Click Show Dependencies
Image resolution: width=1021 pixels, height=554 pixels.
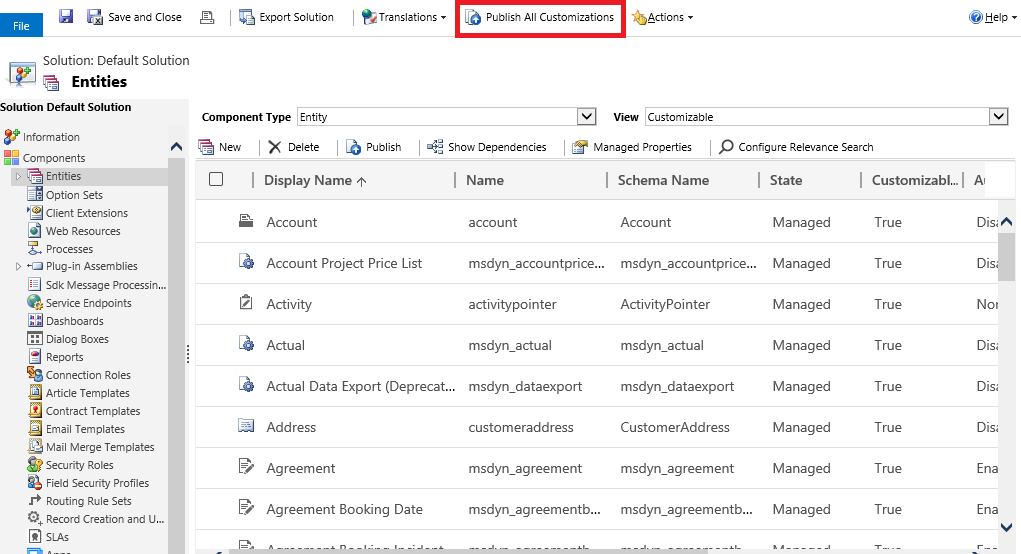pos(486,147)
